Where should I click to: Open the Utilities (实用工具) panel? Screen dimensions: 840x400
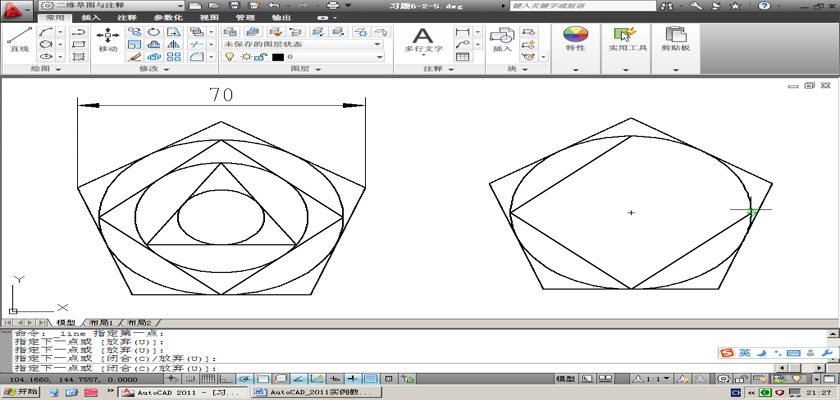[627, 39]
